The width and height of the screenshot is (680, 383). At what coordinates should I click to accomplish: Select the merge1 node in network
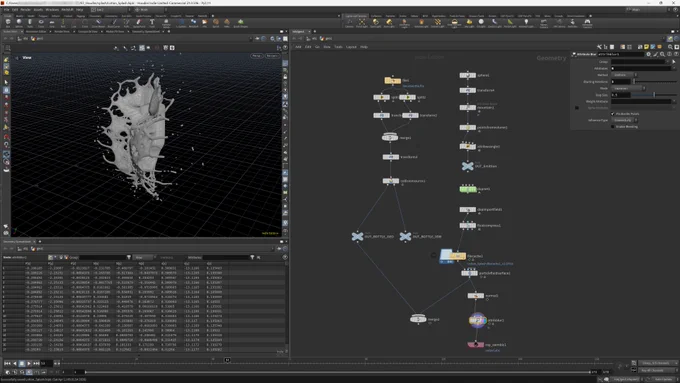click(389, 137)
